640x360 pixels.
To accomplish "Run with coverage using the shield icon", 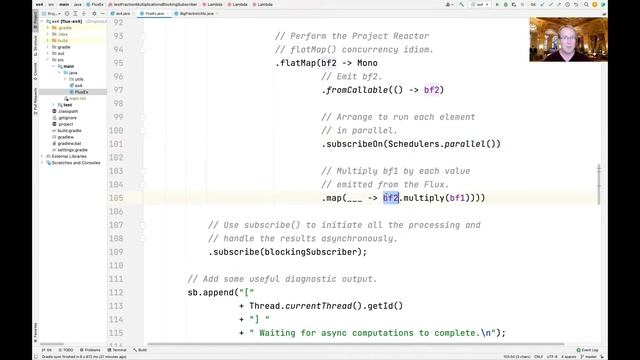I will click(x=514, y=4).
